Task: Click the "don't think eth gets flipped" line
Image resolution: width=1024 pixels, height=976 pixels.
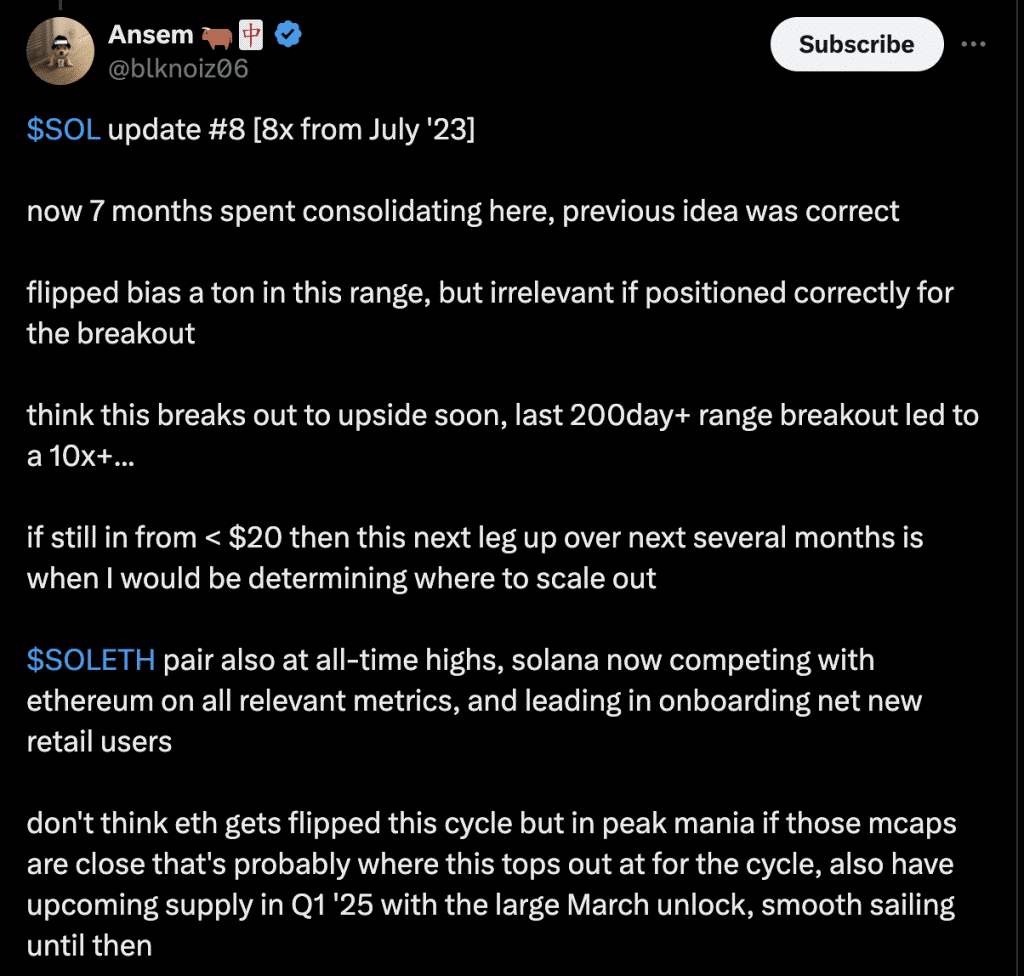Action: [x=492, y=823]
